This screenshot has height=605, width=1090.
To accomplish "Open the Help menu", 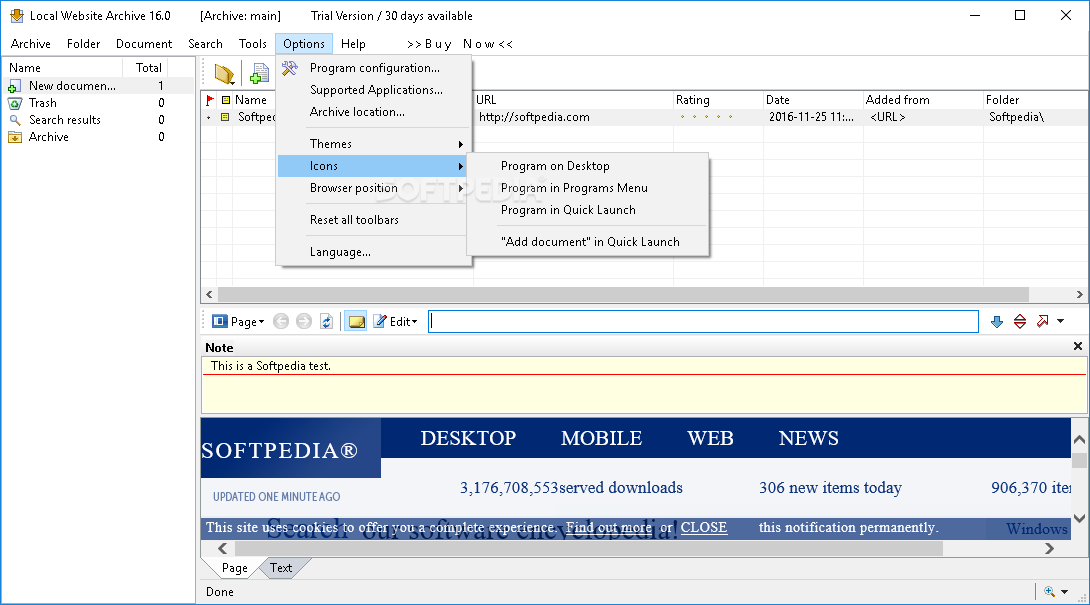I will [x=353, y=44].
